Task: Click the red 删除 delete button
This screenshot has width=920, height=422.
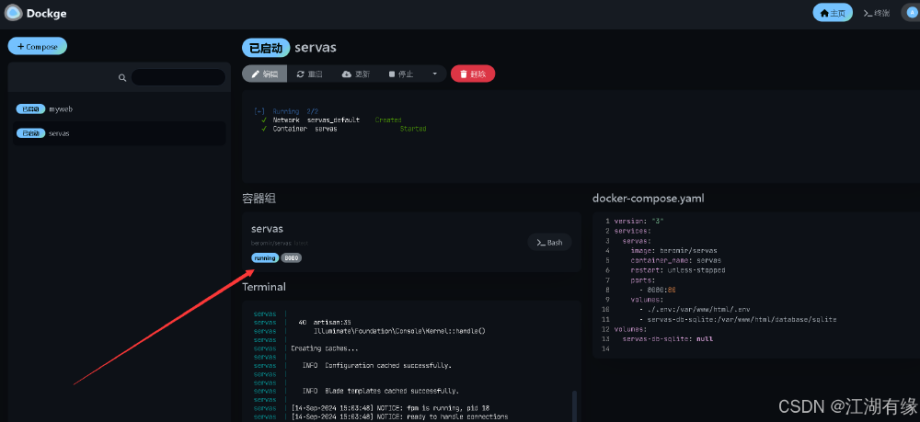Action: click(x=473, y=74)
